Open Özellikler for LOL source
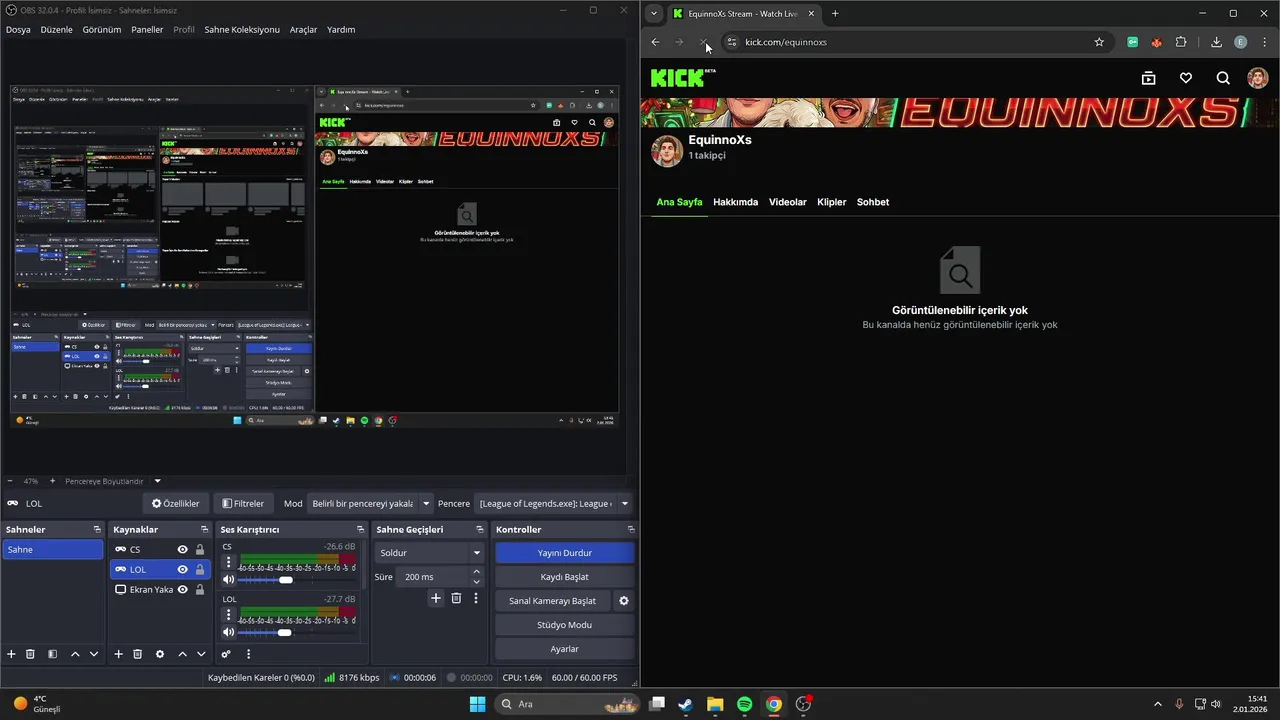1280x720 pixels. (x=175, y=504)
